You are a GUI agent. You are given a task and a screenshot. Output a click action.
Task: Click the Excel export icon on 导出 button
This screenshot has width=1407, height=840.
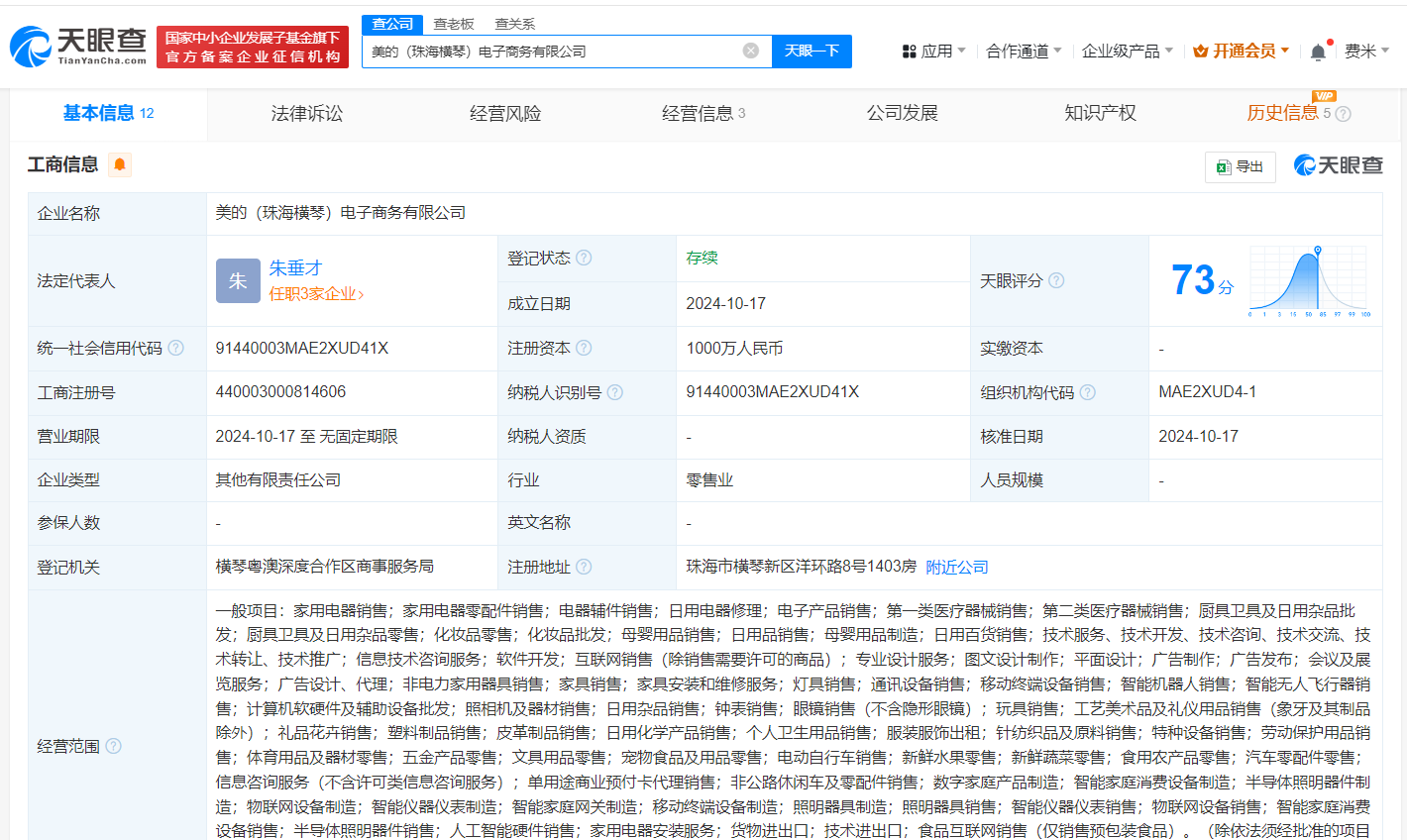1224,166
